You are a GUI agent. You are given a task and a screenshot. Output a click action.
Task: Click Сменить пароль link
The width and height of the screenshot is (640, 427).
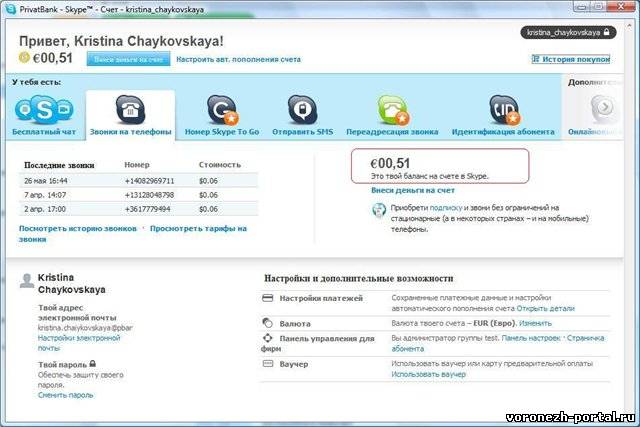pos(65,395)
